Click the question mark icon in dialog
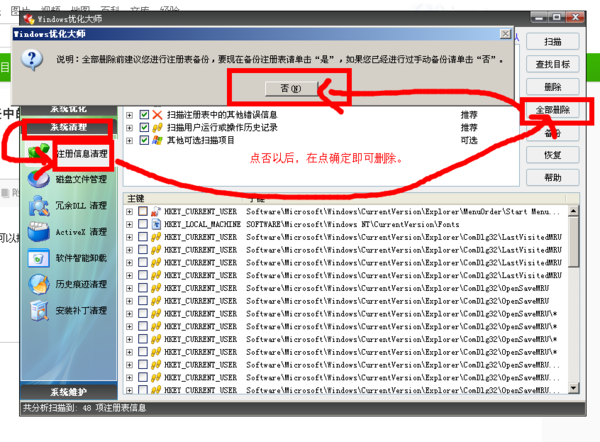 [32, 60]
